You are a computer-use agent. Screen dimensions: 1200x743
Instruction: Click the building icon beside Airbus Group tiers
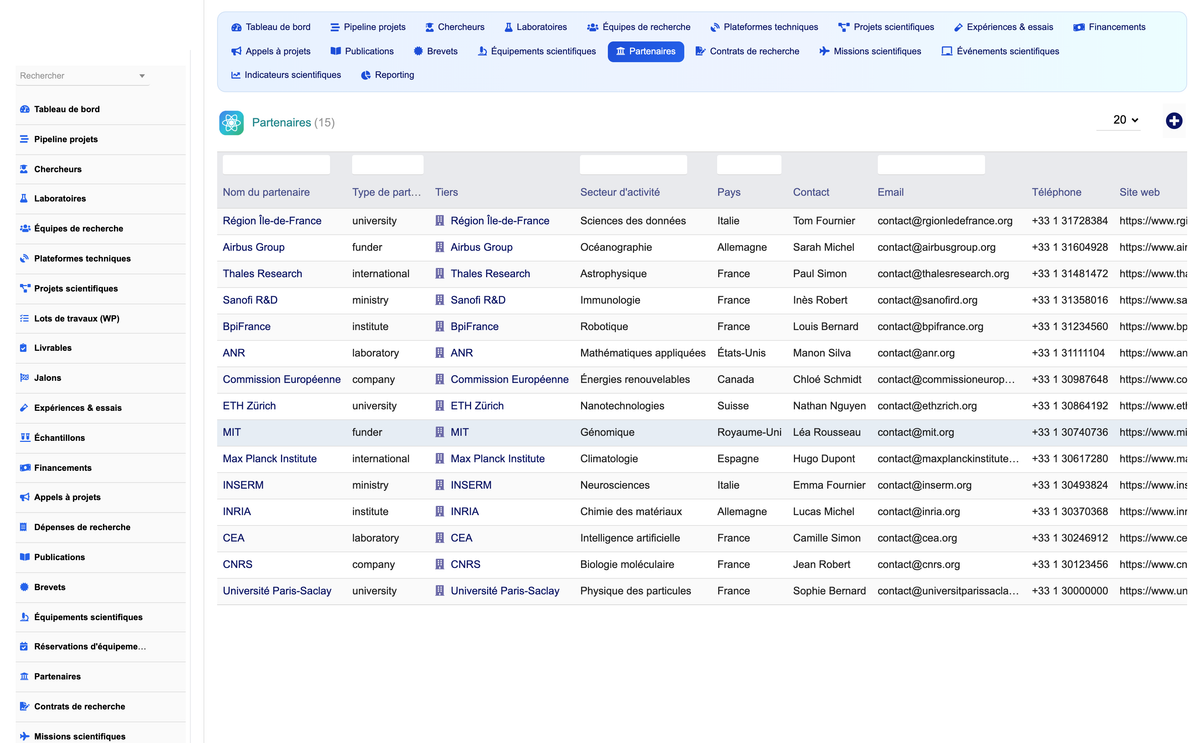(440, 247)
